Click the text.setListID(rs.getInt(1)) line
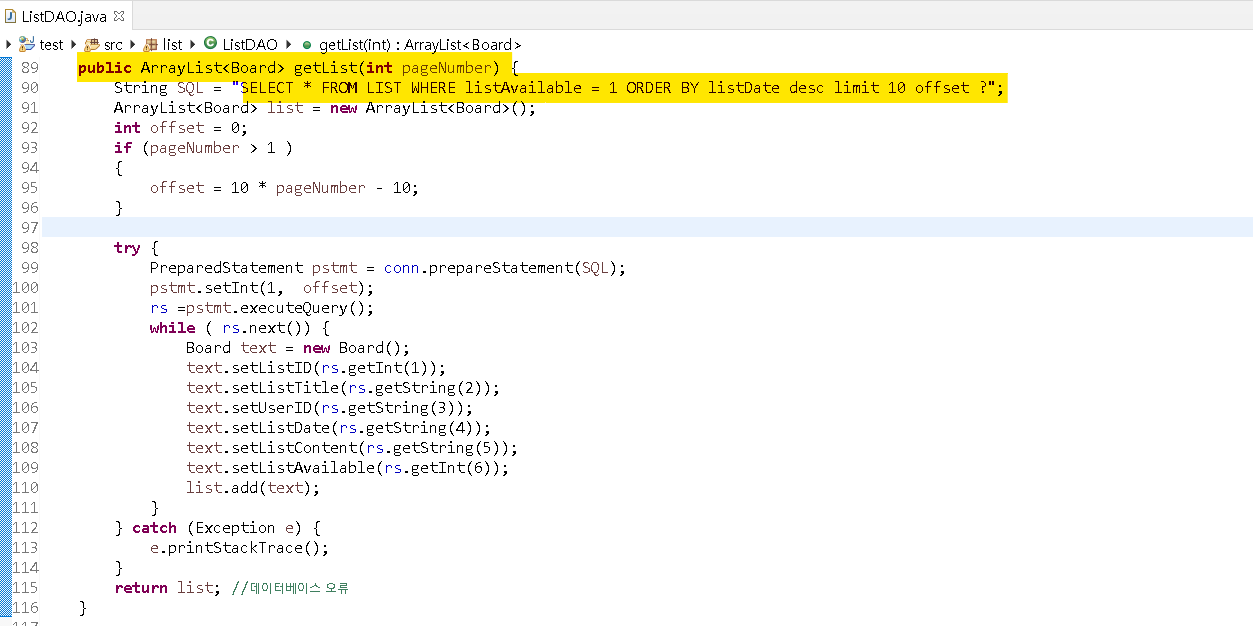1253x626 pixels. coord(316,367)
